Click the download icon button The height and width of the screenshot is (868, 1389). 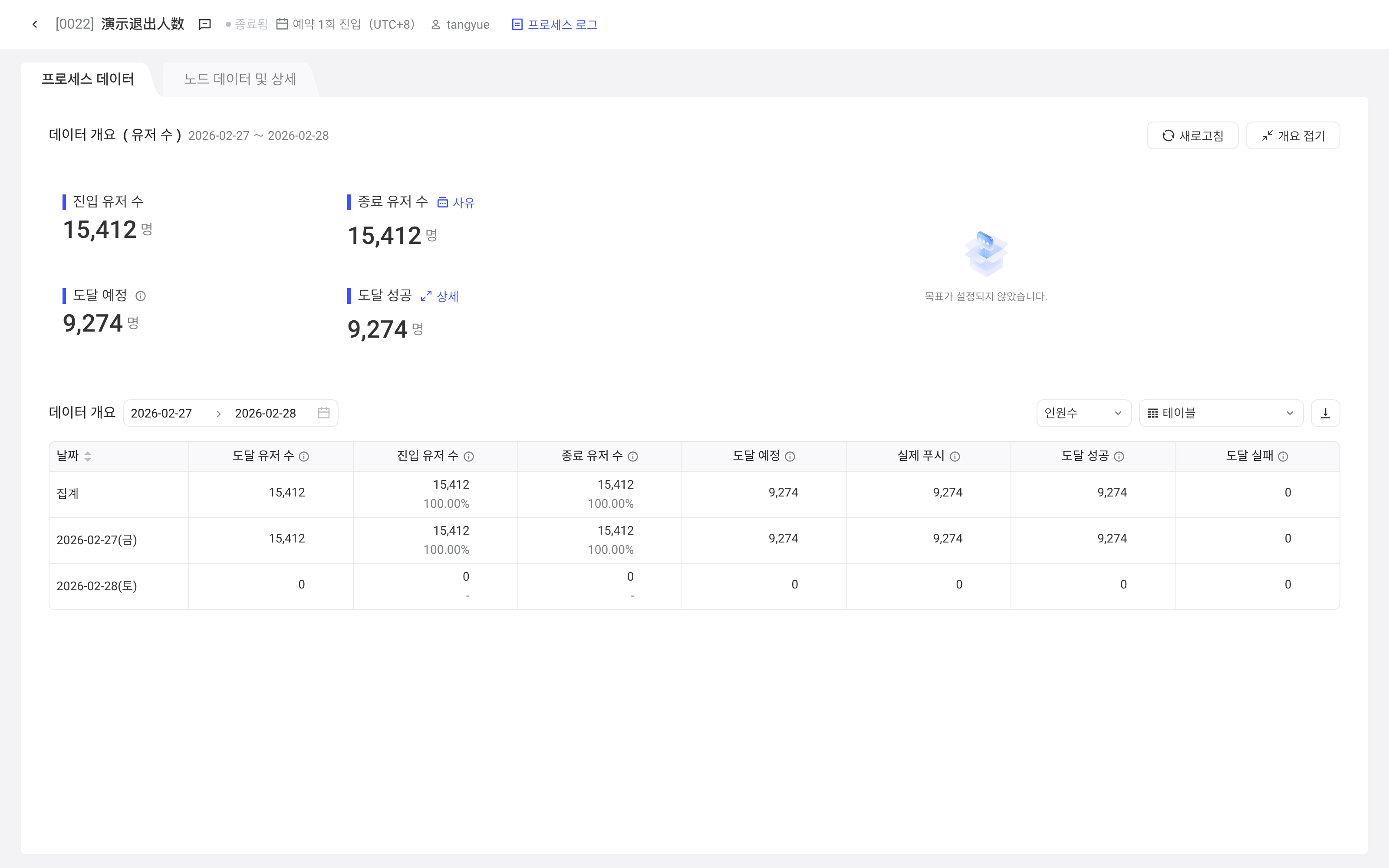point(1325,413)
